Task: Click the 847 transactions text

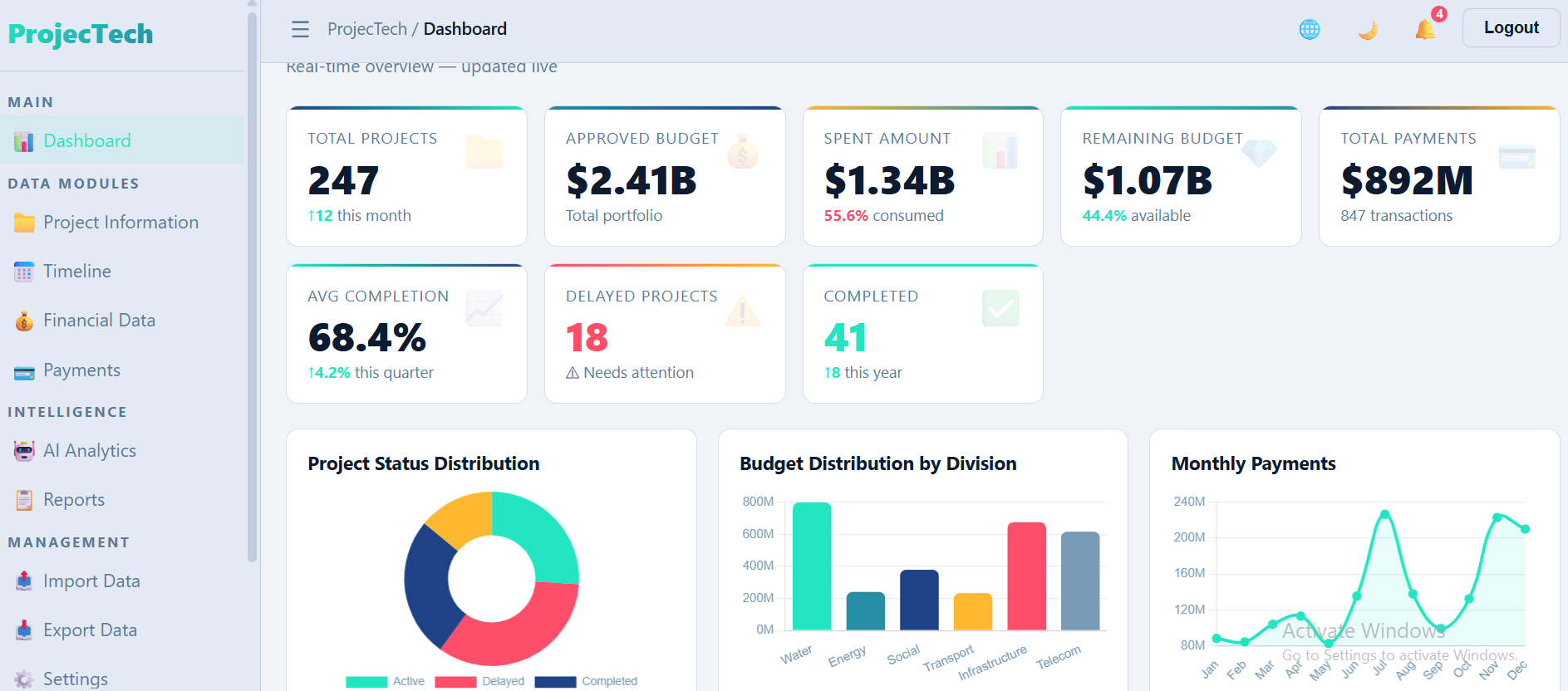Action: point(1397,216)
